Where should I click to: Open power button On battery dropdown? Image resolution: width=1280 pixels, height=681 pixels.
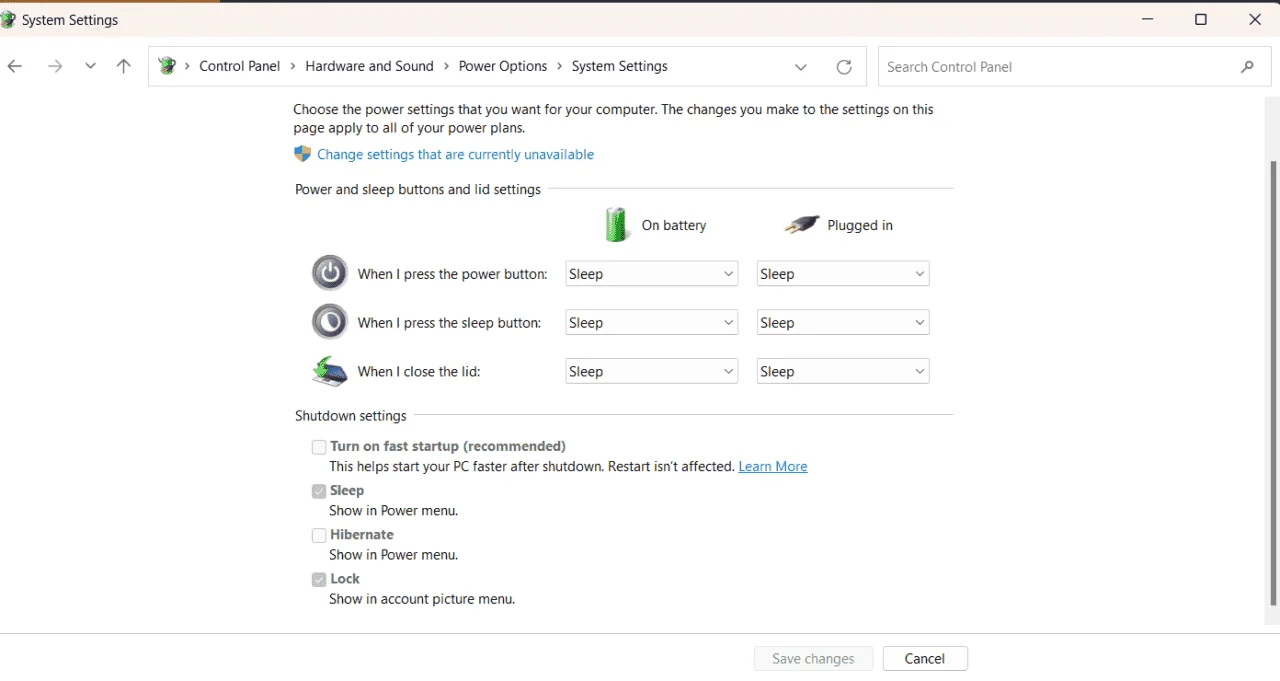pos(652,274)
